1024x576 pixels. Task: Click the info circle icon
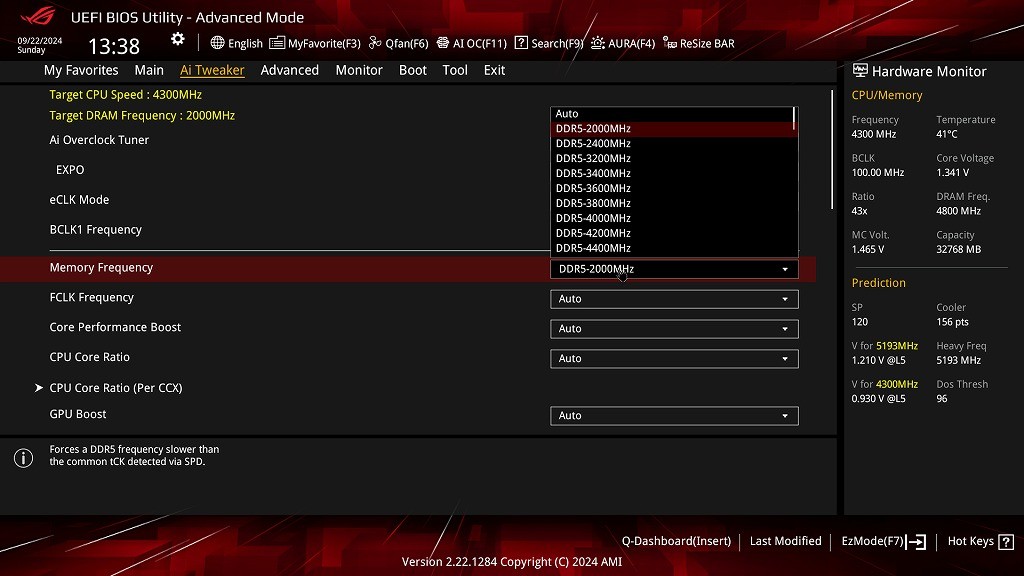[x=24, y=458]
